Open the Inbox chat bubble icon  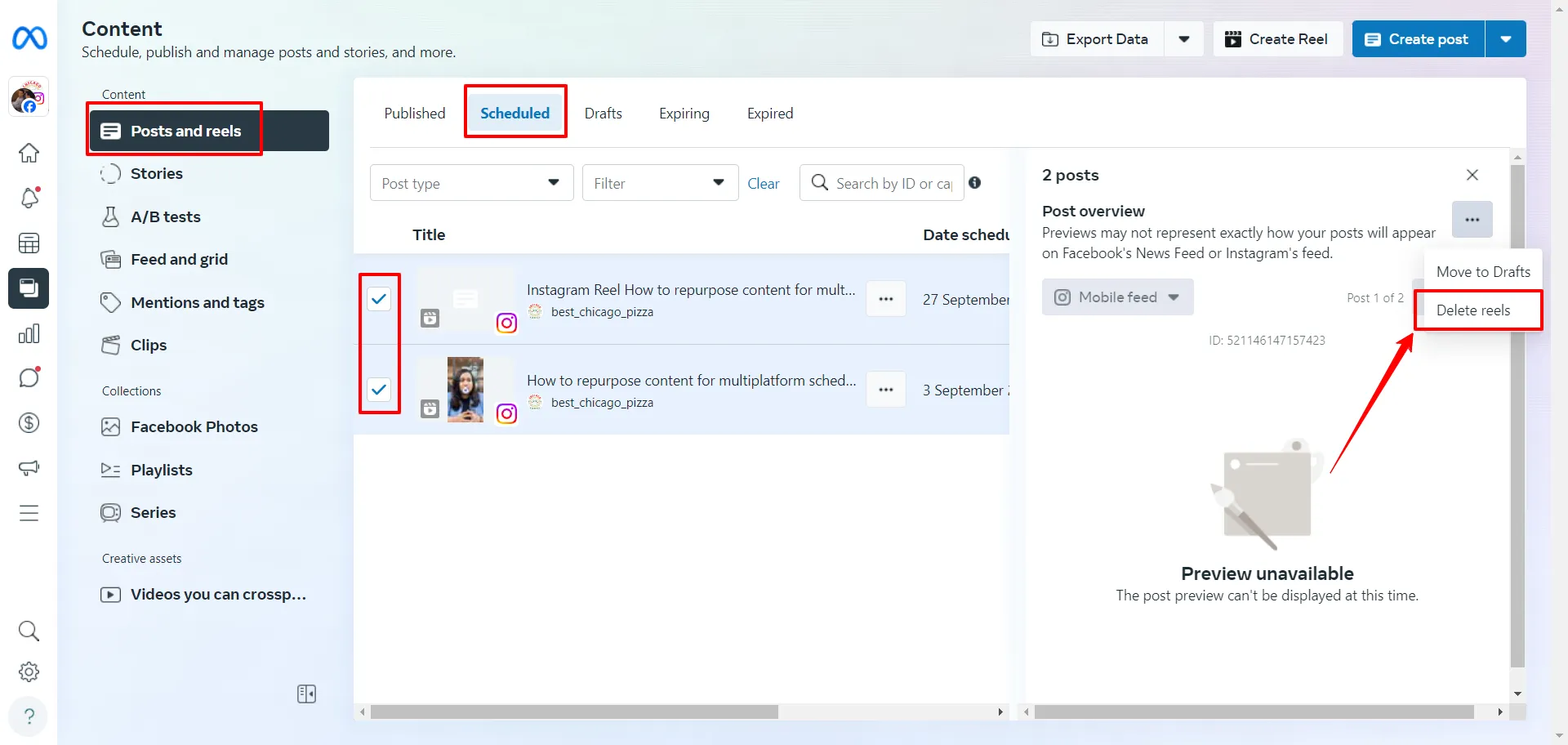29,378
